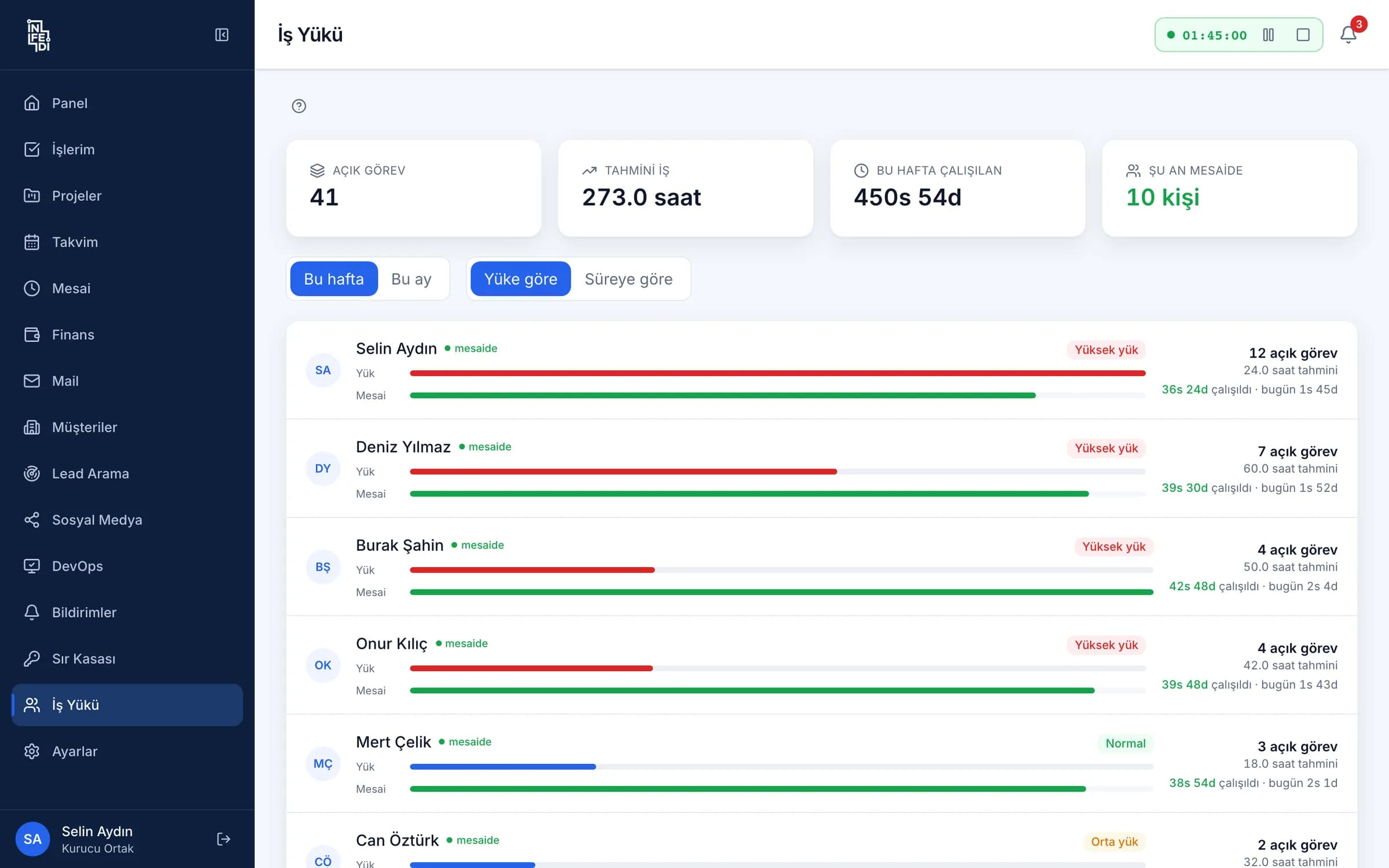
Task: Click Deniz Yılmaz's DY avatar
Action: click(323, 469)
